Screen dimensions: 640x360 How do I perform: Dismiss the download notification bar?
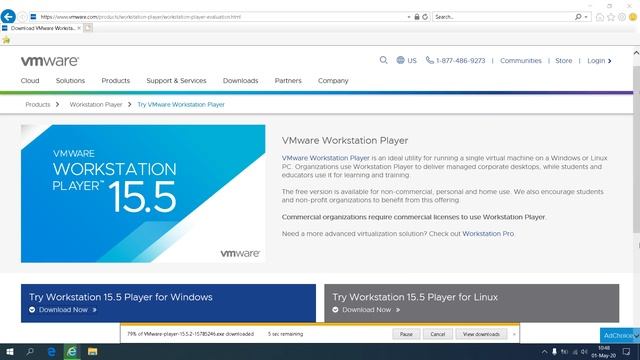pos(514,334)
